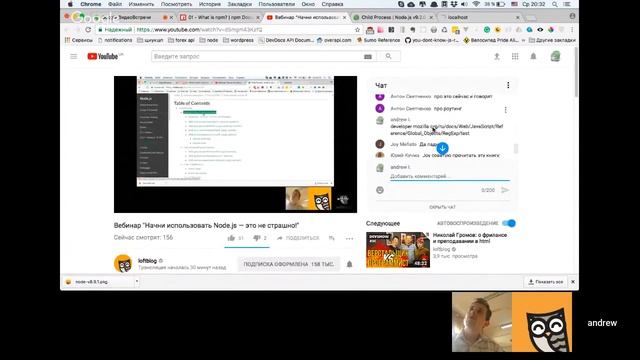The image size is (640, 360).
Task: Close the downloads bar with X
Action: click(572, 282)
